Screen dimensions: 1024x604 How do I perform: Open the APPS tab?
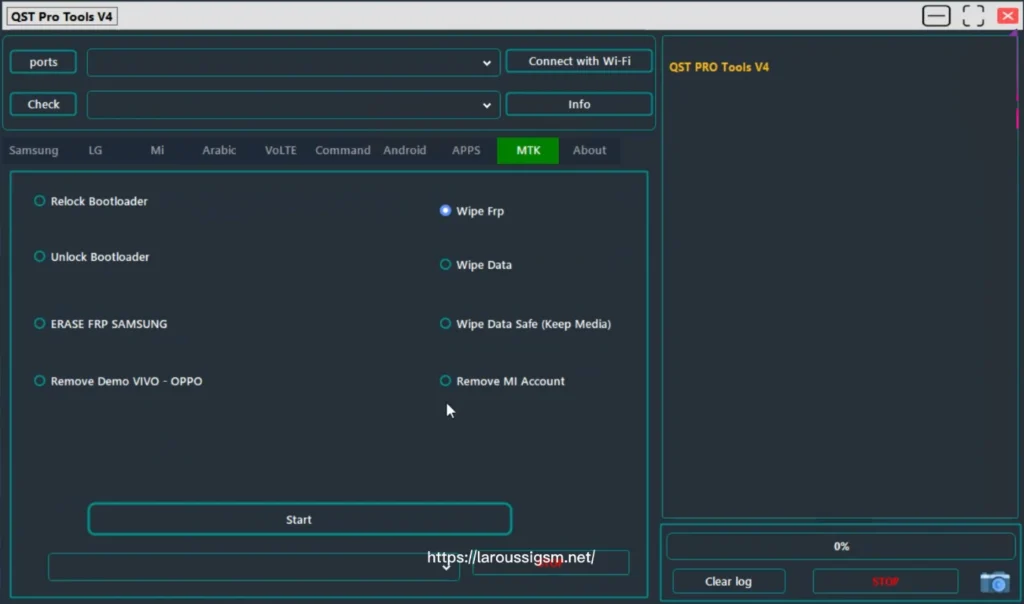coord(466,150)
